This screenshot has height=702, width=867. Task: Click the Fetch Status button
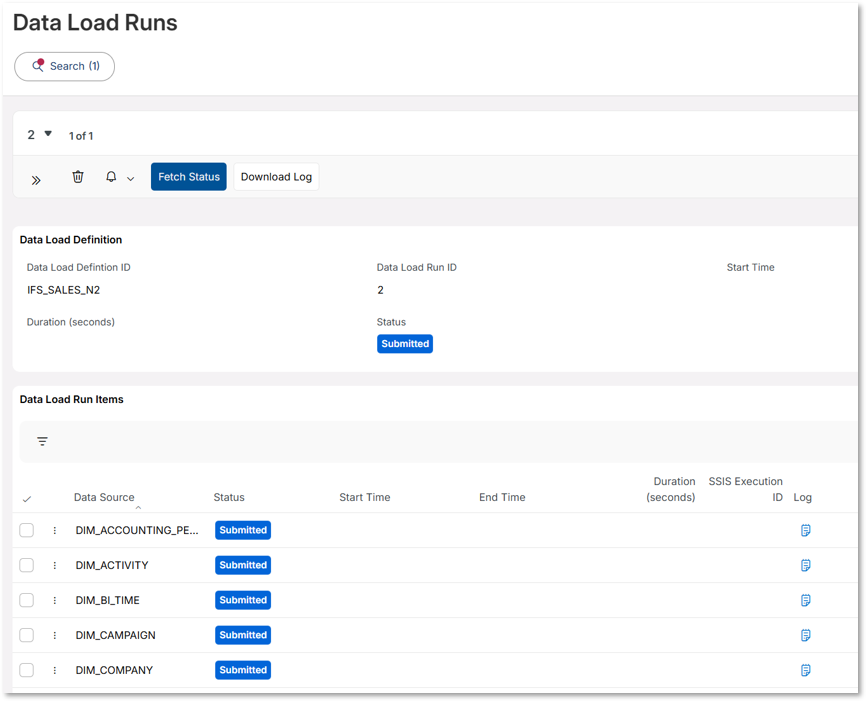coord(189,177)
